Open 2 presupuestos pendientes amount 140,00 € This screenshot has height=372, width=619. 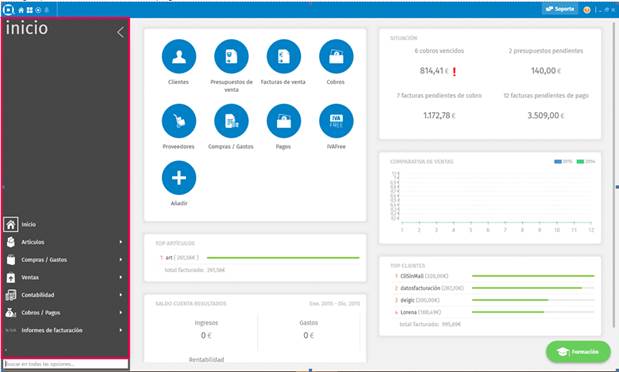click(546, 71)
